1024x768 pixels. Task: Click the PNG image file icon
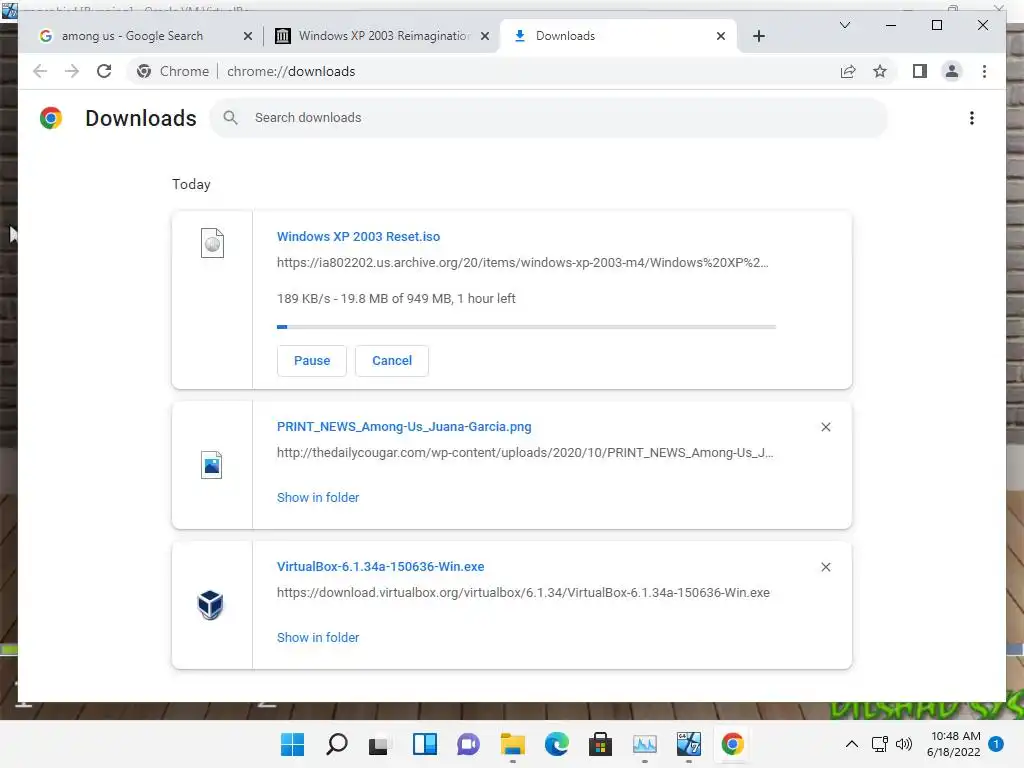(212, 465)
